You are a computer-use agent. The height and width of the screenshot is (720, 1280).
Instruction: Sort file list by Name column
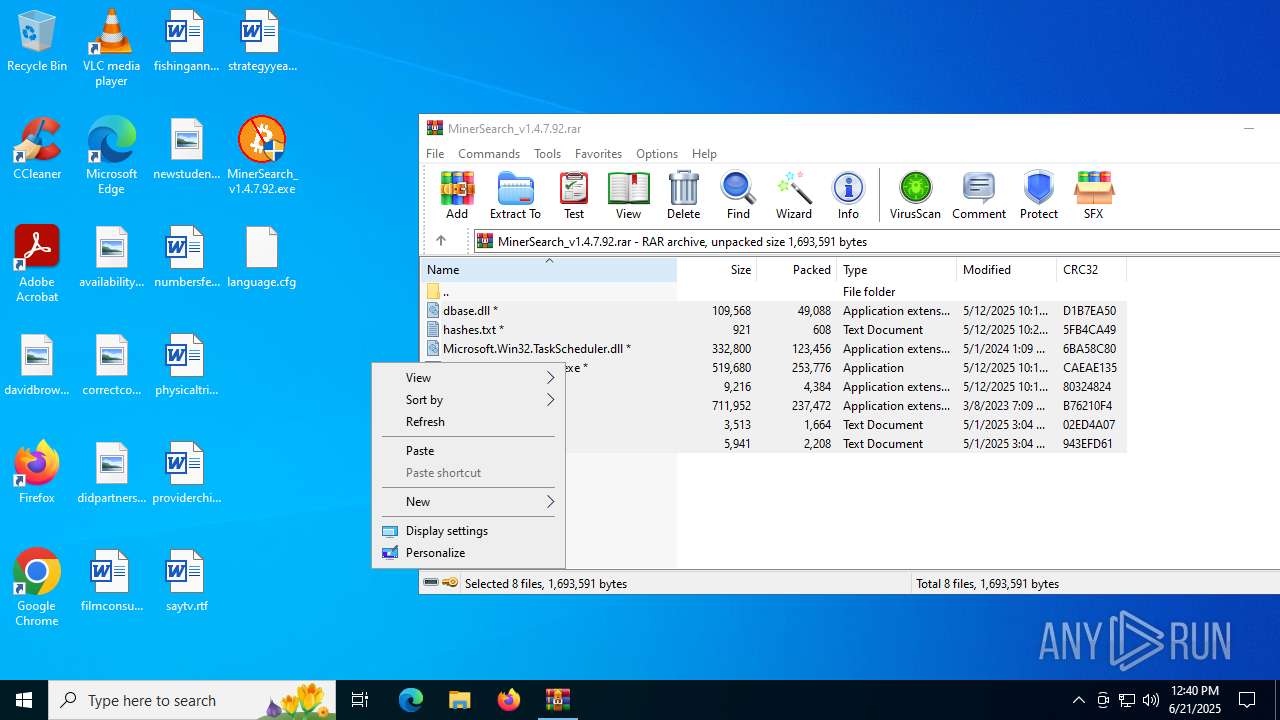pos(548,270)
